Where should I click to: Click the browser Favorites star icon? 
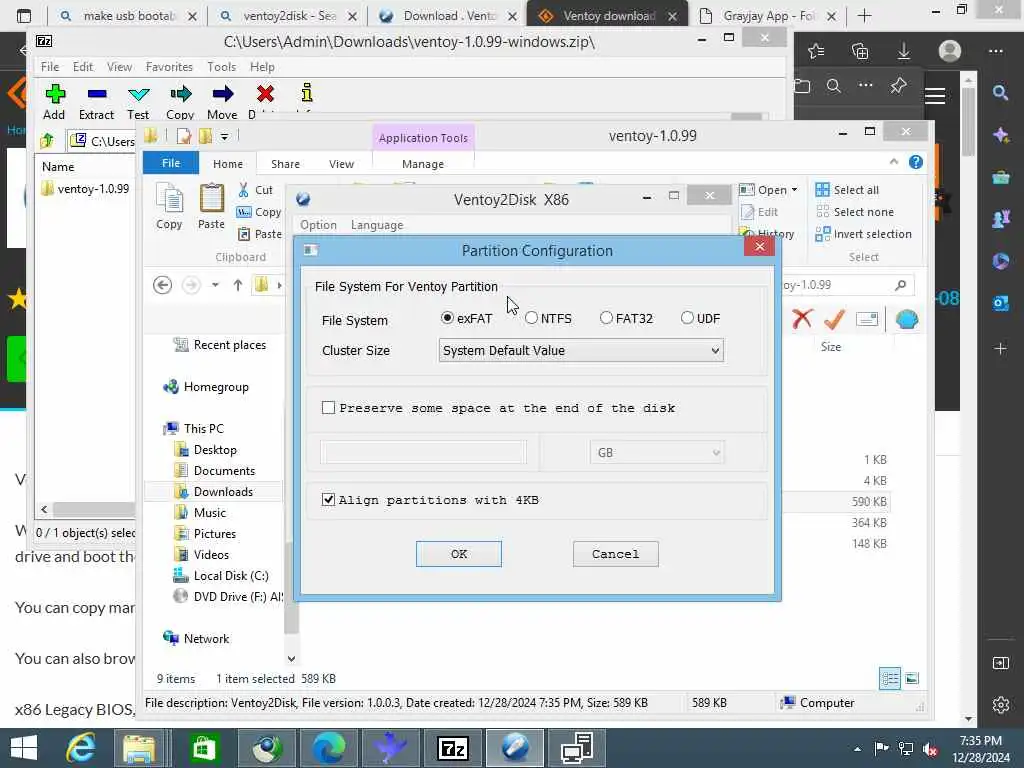click(816, 51)
